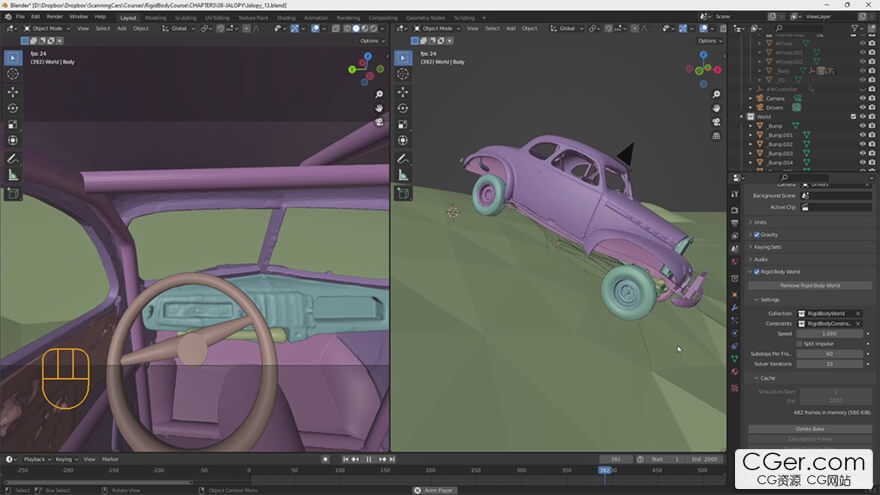Expand the Keying Sets section
Screen dimensions: 880x495
pyautogui.click(x=767, y=247)
